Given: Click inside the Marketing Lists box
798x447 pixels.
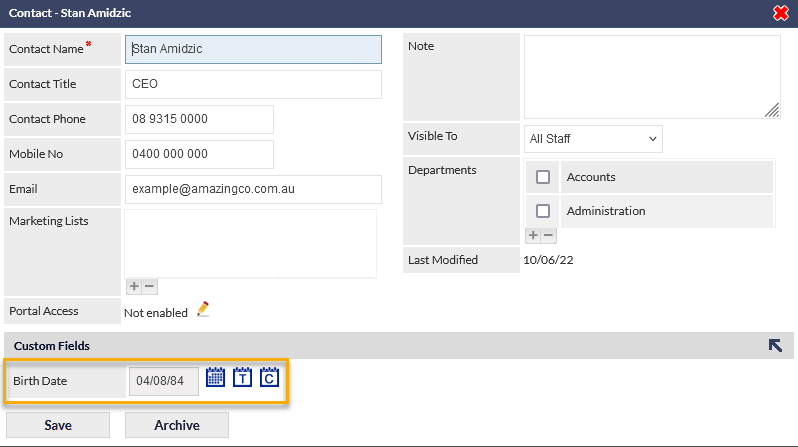Looking at the screenshot, I should pos(250,244).
